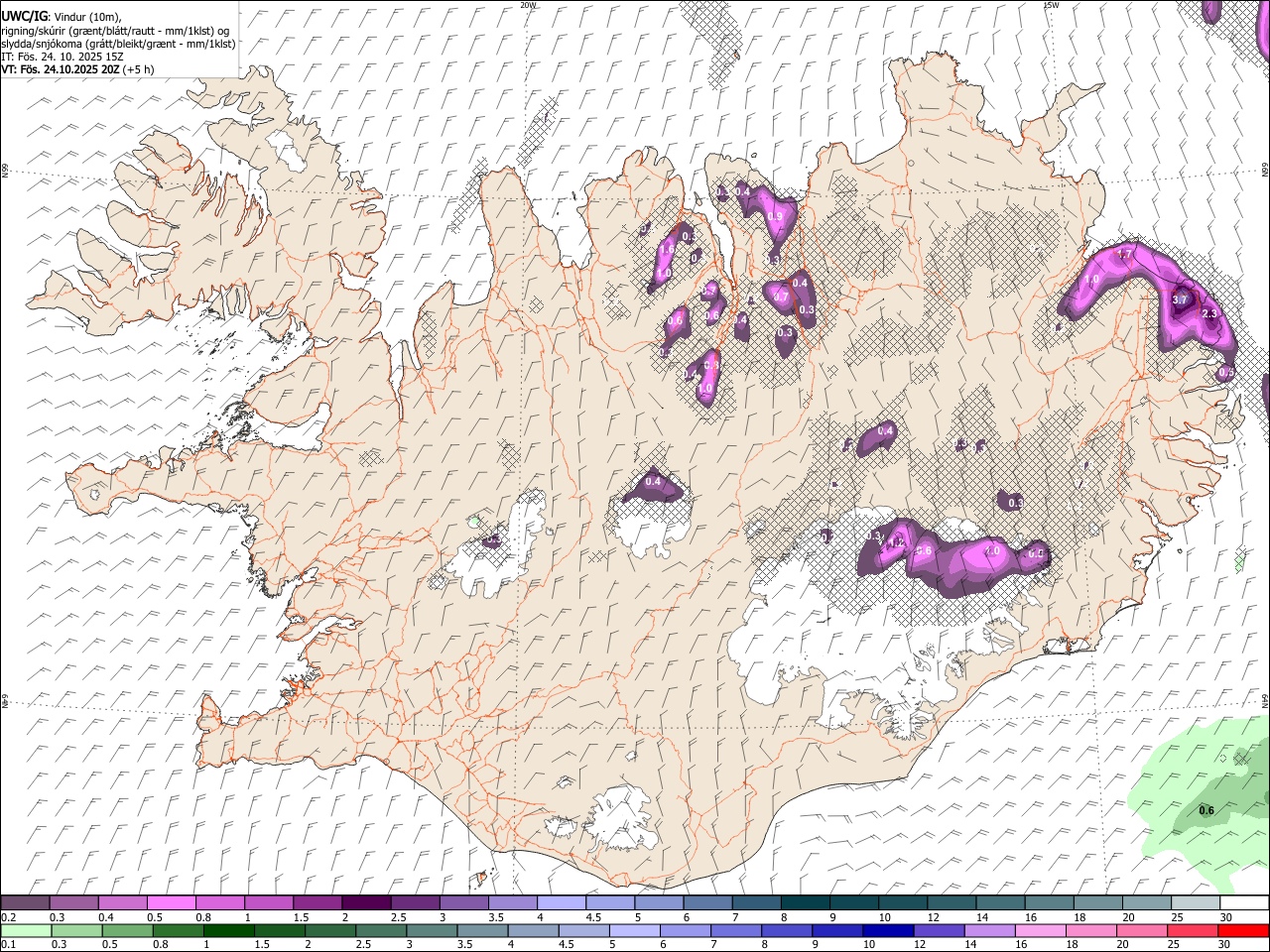Click the 1.7 snowfall value in the northeast
Image resolution: width=1270 pixels, height=952 pixels.
1125,255
